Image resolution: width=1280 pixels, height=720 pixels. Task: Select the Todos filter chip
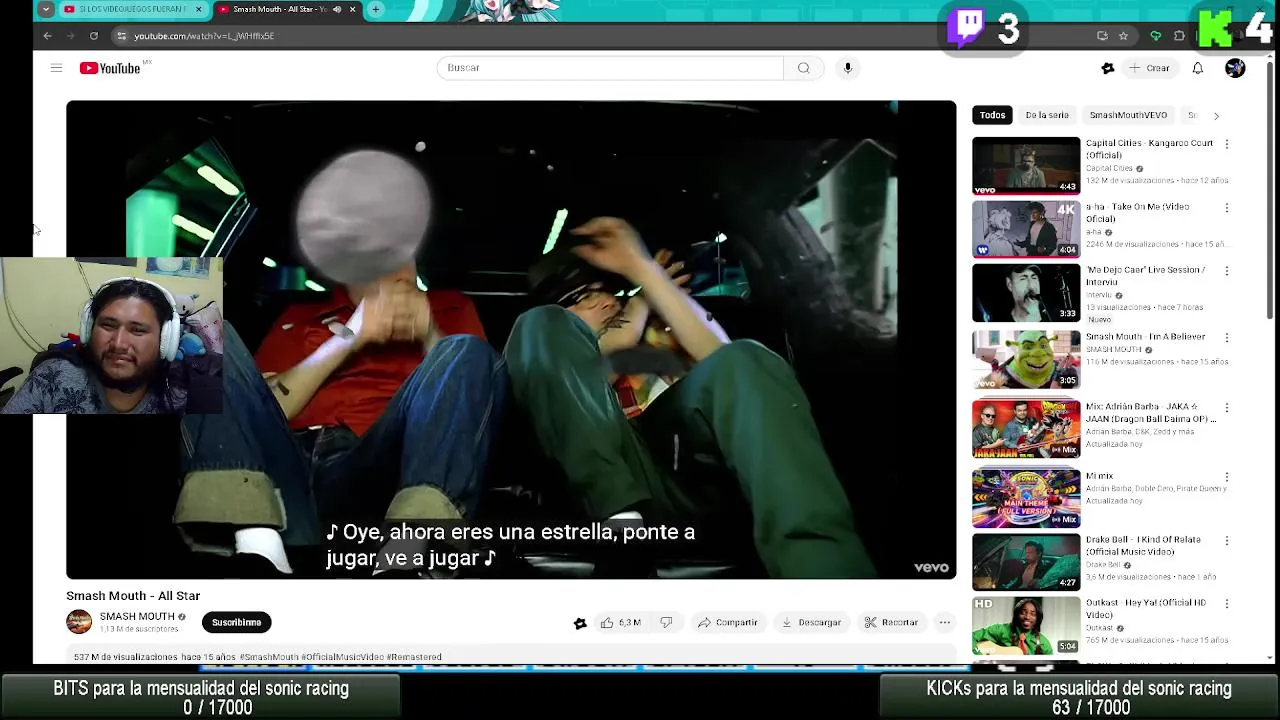tap(992, 115)
